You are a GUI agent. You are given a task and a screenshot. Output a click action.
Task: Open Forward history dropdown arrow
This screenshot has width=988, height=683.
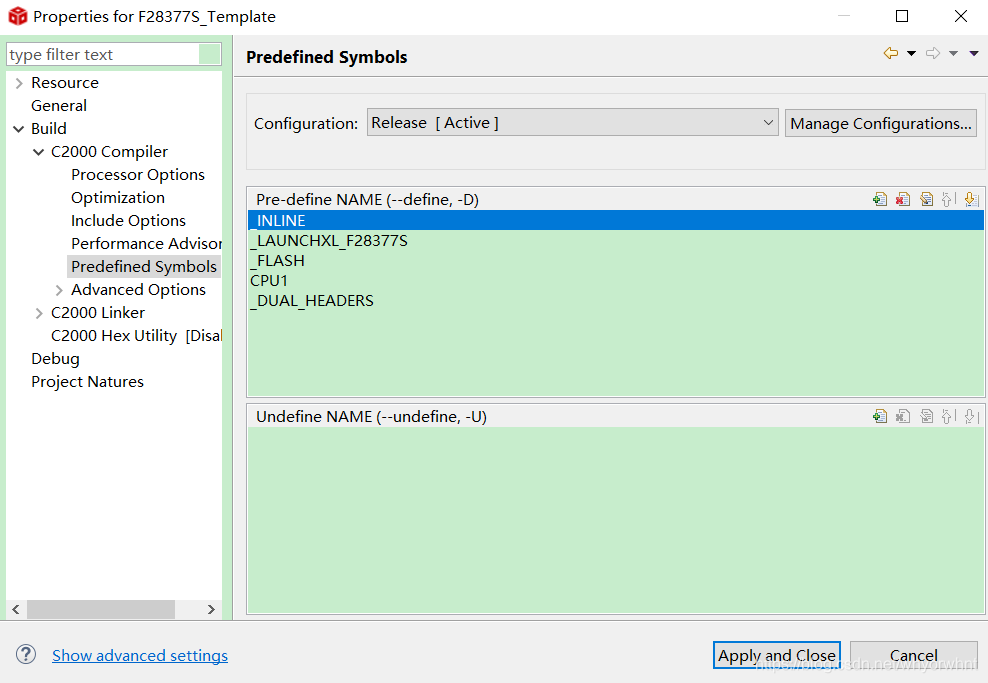coord(953,54)
